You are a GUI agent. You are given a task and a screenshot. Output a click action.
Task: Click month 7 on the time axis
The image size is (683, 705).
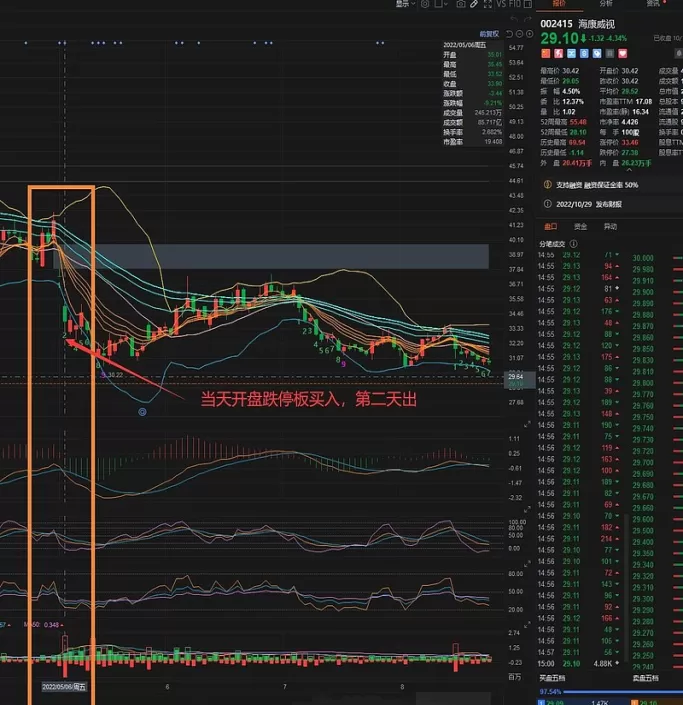[x=285, y=687]
